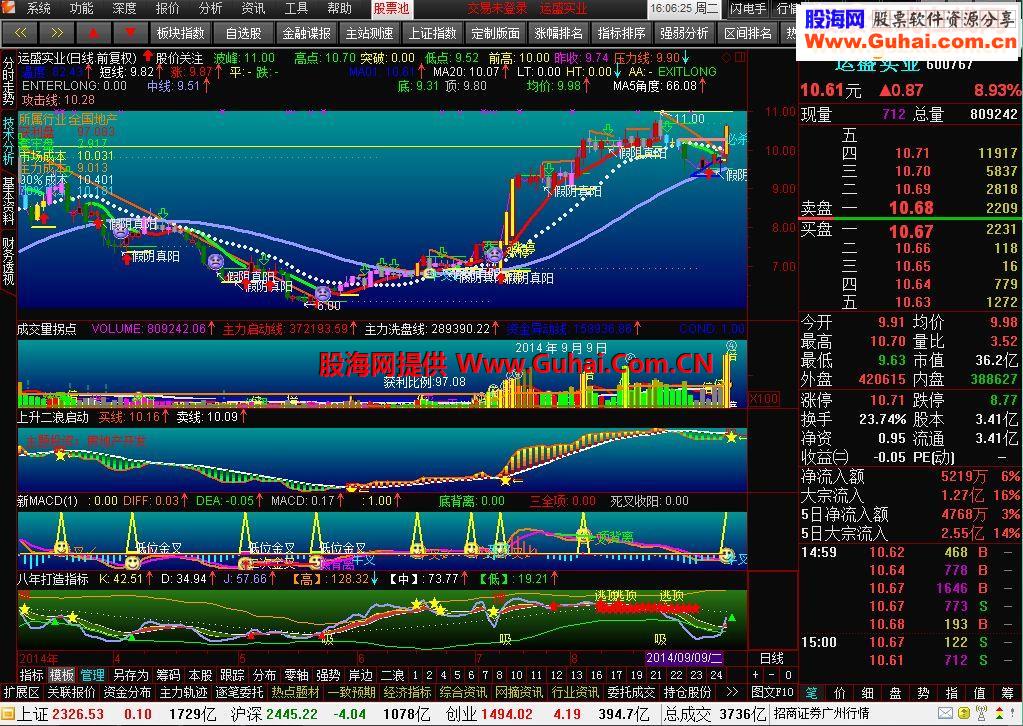Screen dimensions: 1023x726
Task: Open the 资金分布 tab
Action: [127, 691]
